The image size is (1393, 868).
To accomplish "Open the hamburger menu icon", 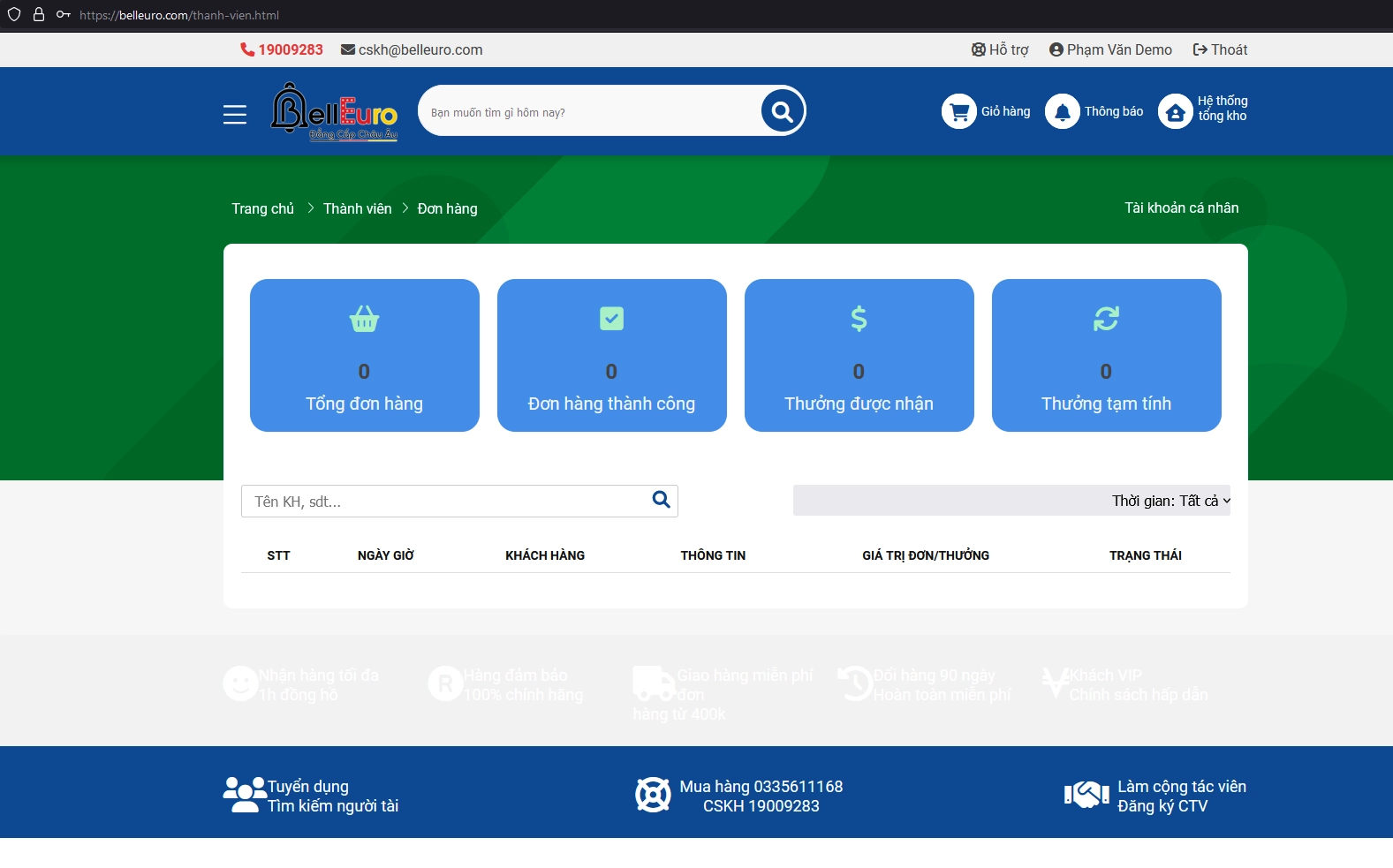I will pos(234,114).
